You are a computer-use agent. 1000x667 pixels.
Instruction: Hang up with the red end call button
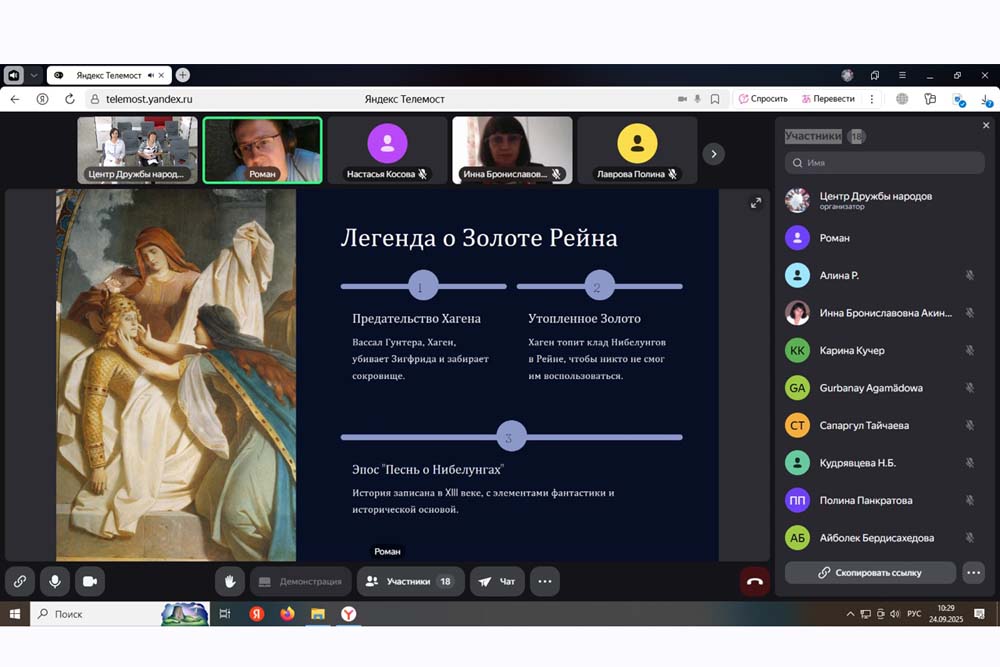click(754, 581)
